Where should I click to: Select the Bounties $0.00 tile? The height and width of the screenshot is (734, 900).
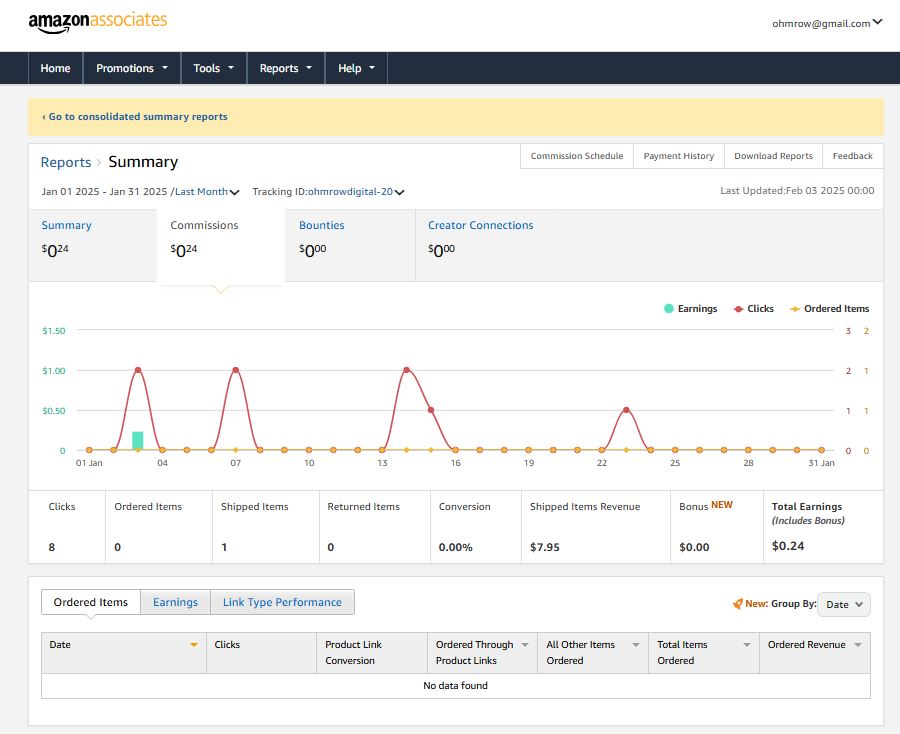[x=350, y=245]
